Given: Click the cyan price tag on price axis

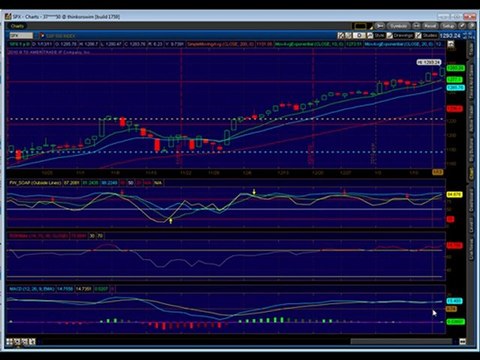Looking at the screenshot, I should pyautogui.click(x=455, y=88).
